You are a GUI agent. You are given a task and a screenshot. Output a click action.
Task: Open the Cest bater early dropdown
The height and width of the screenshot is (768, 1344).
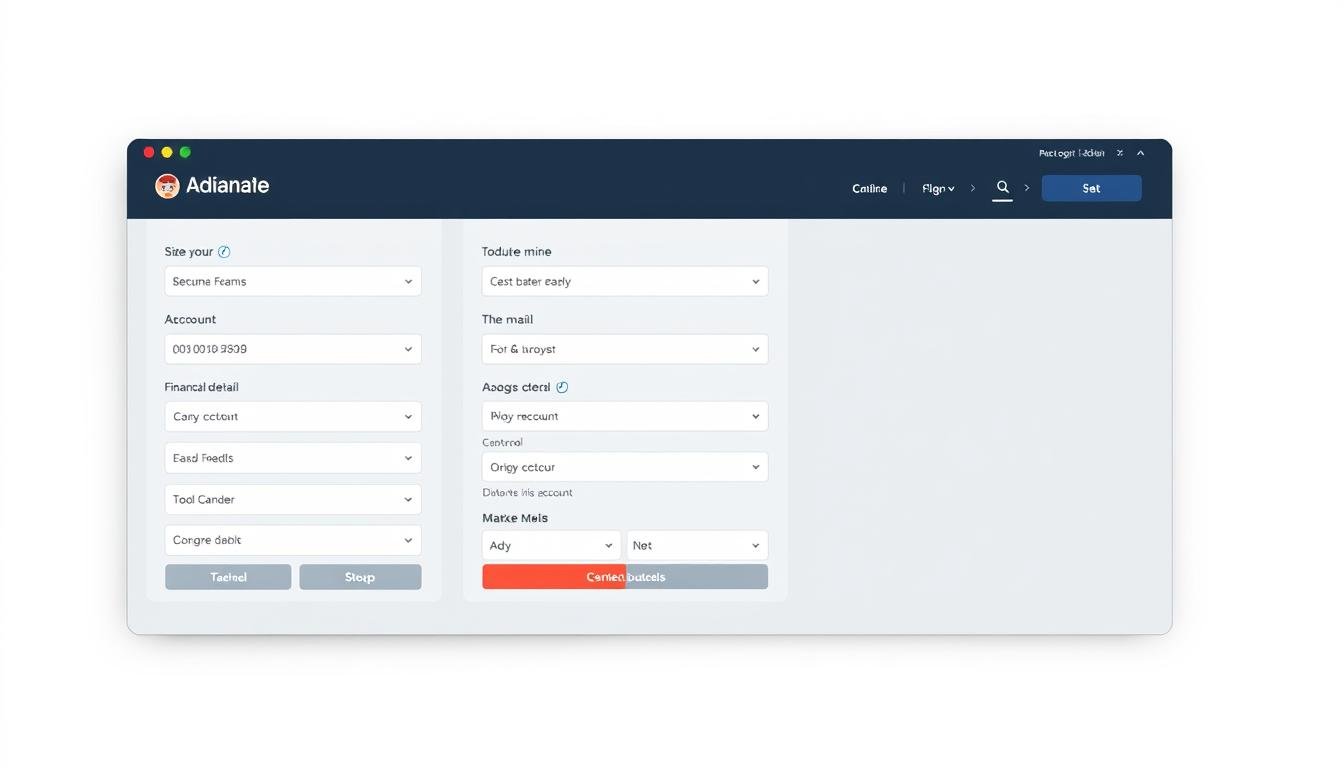[624, 281]
